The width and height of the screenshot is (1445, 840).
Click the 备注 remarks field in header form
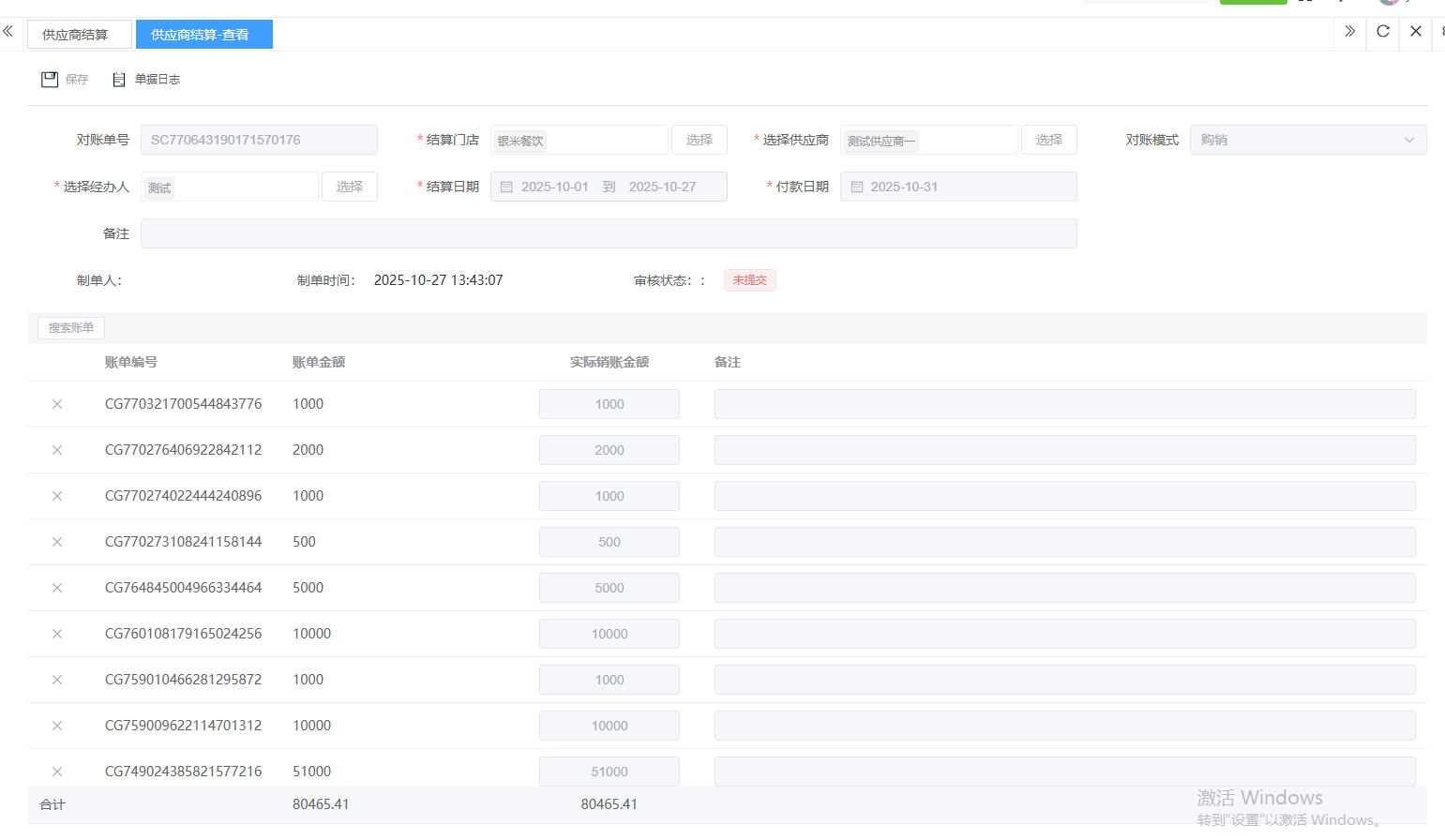[x=608, y=233]
